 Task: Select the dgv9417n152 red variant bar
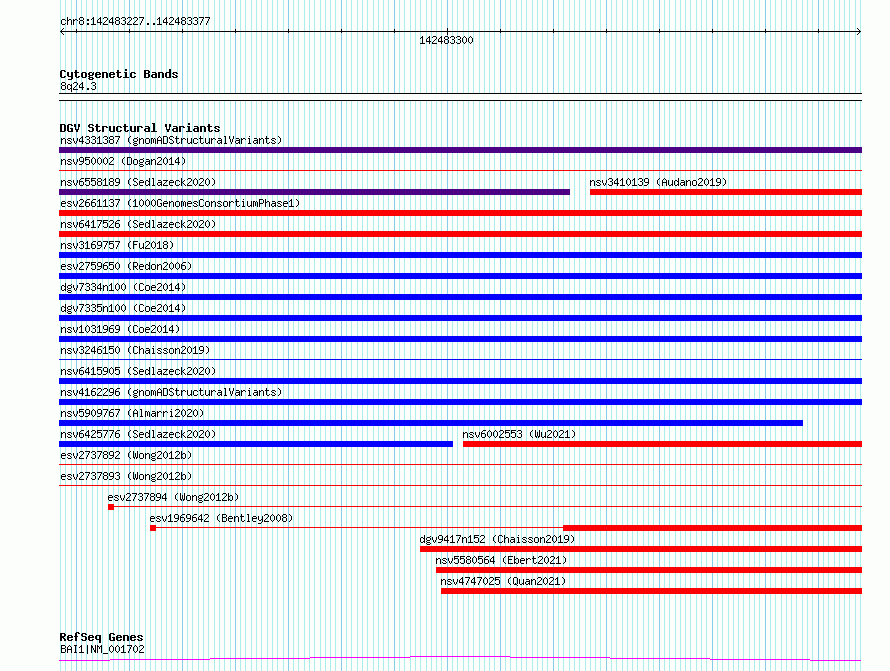coord(641,549)
